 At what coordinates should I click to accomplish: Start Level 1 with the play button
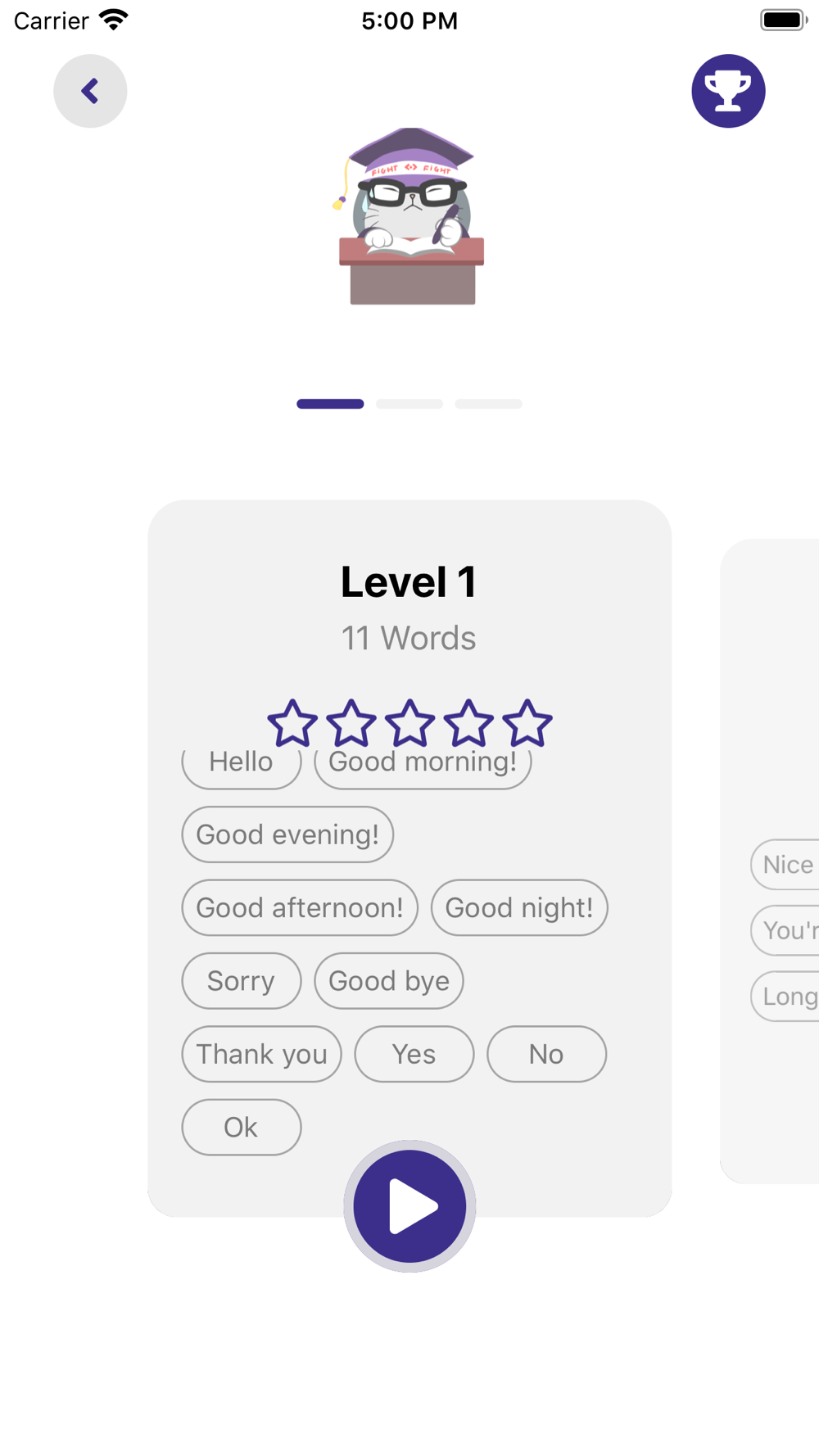tap(409, 1206)
